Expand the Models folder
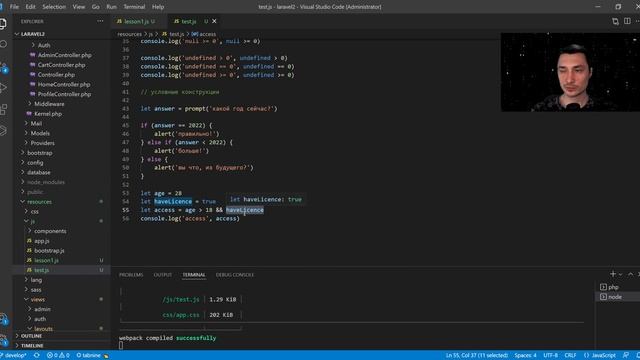Image resolution: width=640 pixels, height=360 pixels. (x=40, y=133)
